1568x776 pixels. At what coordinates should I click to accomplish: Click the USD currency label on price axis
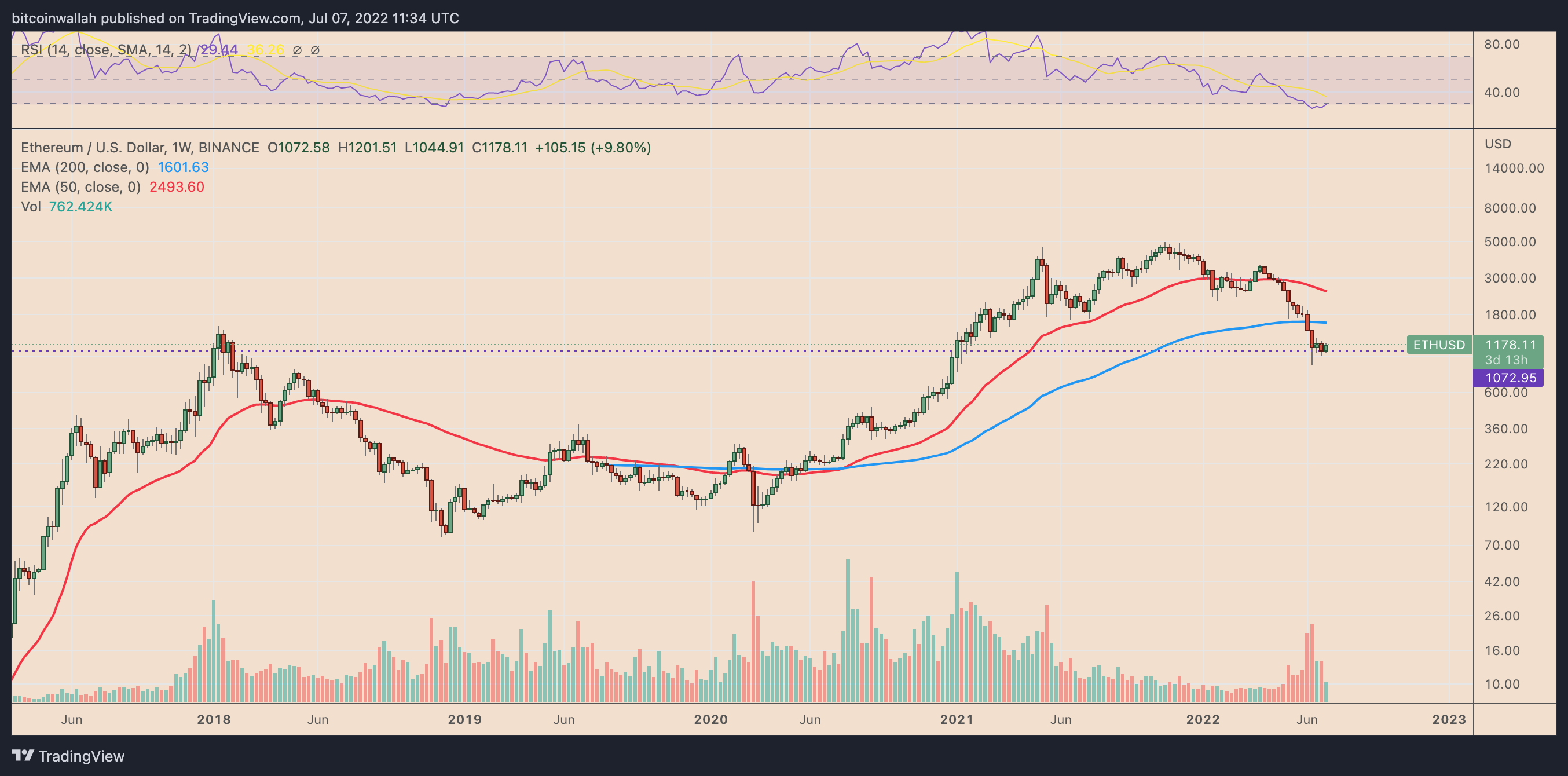(x=1497, y=144)
